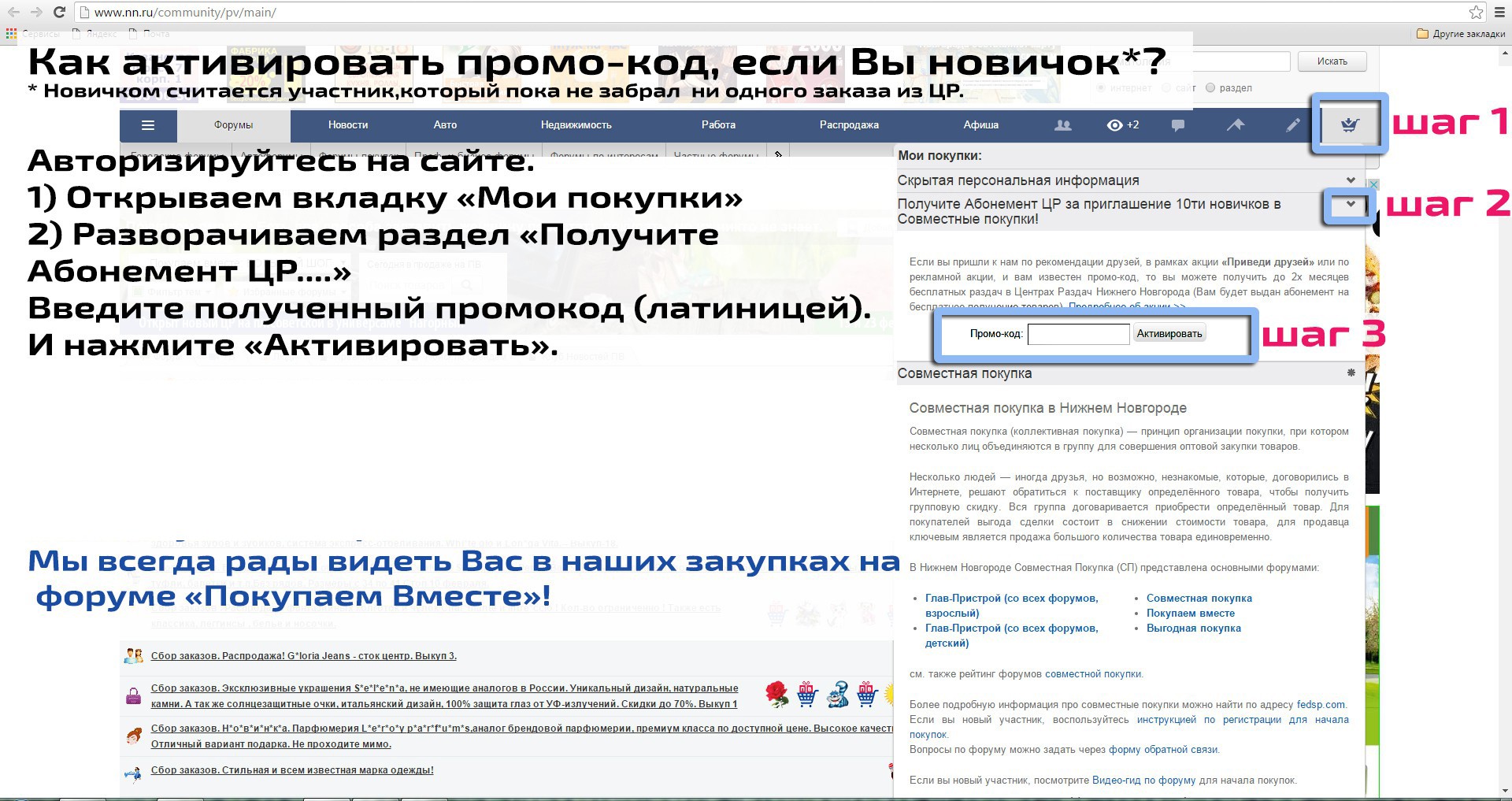Follow the Совместная покупка forum link in the list
1512x801 pixels.
(x=1199, y=599)
